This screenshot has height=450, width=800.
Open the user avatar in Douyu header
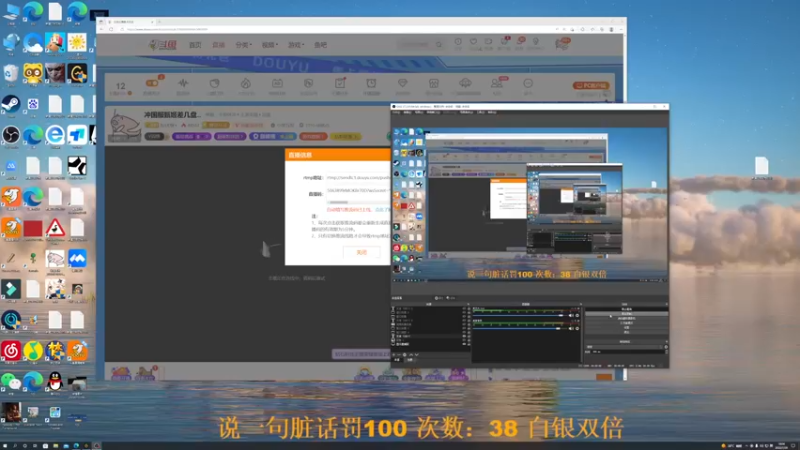click(x=562, y=44)
